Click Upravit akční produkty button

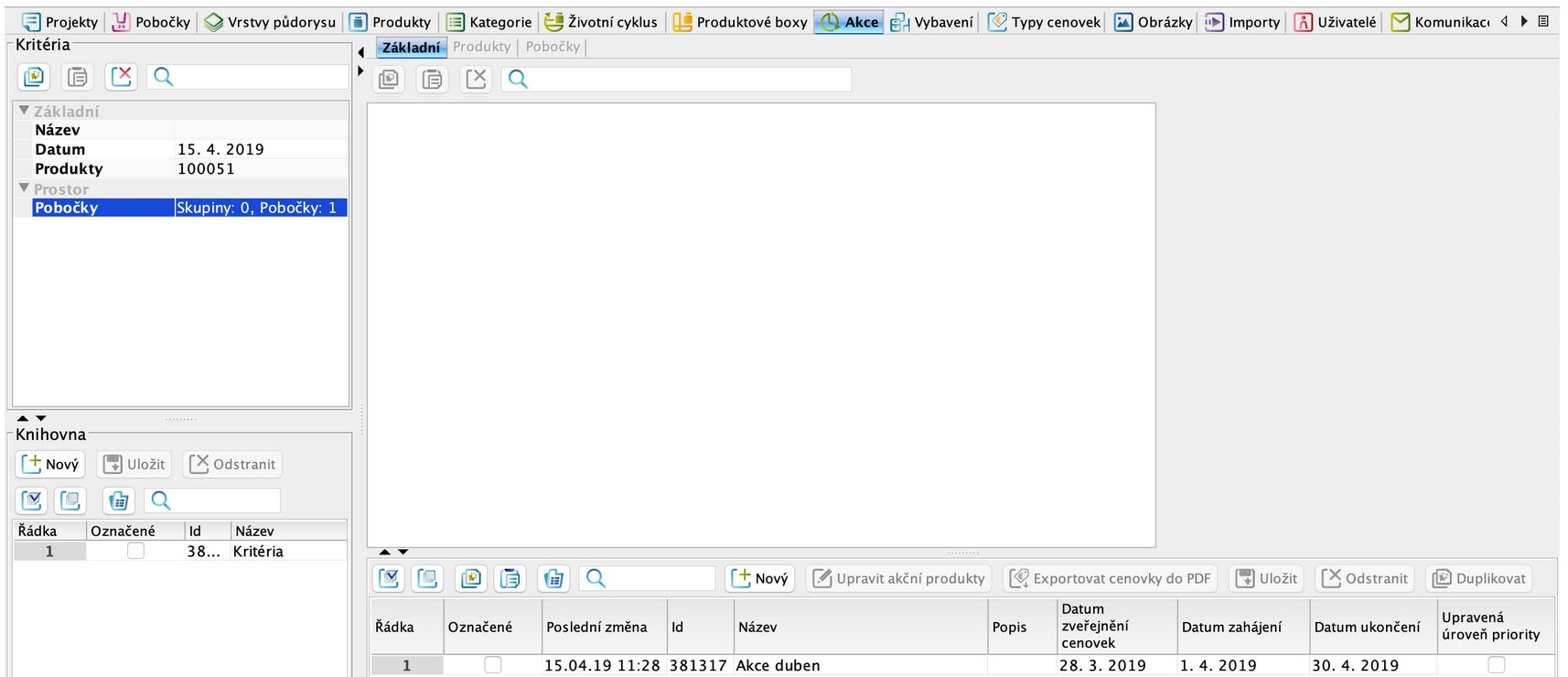coord(899,578)
